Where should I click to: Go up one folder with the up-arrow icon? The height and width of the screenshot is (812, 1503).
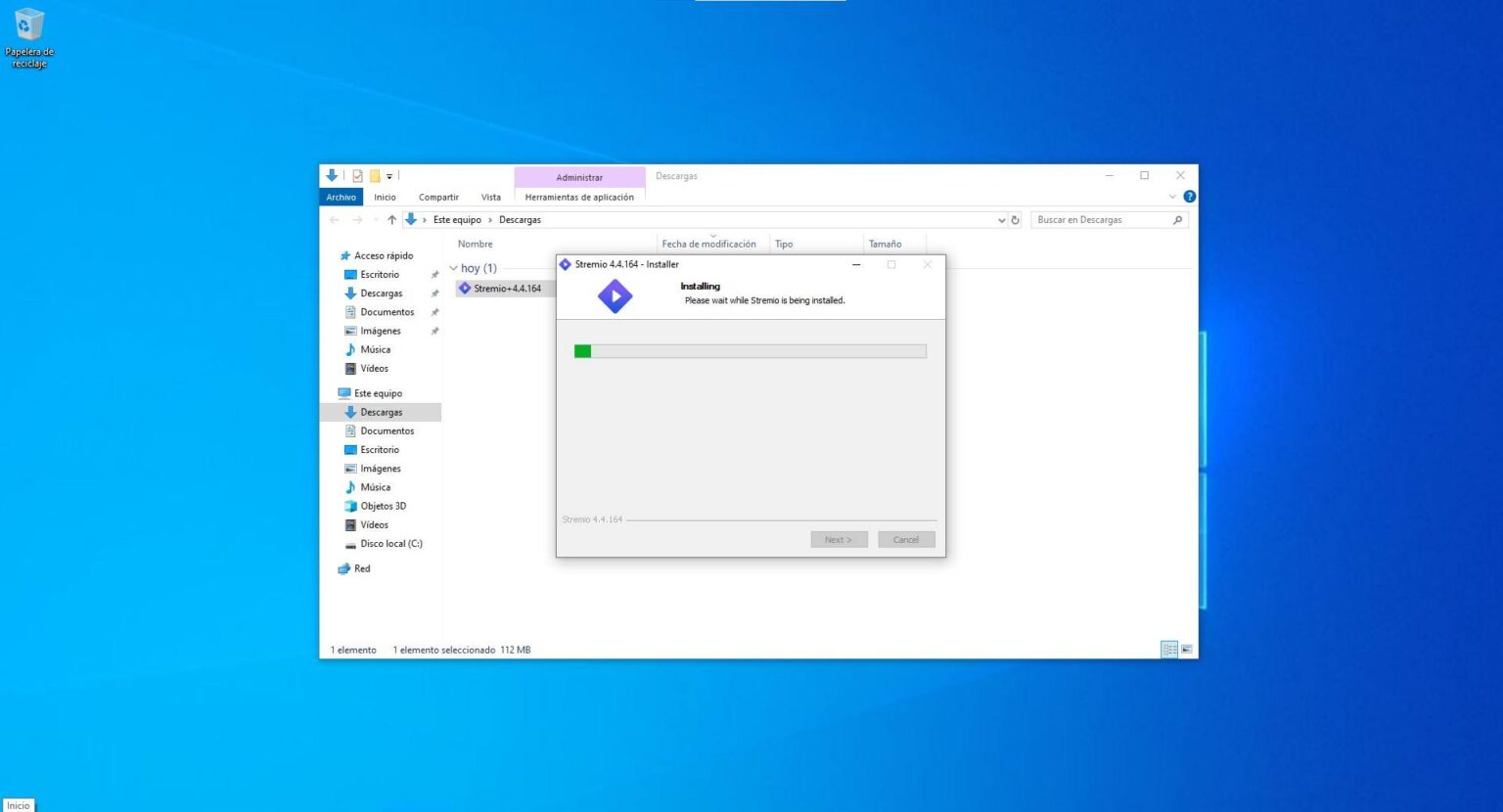coord(392,219)
